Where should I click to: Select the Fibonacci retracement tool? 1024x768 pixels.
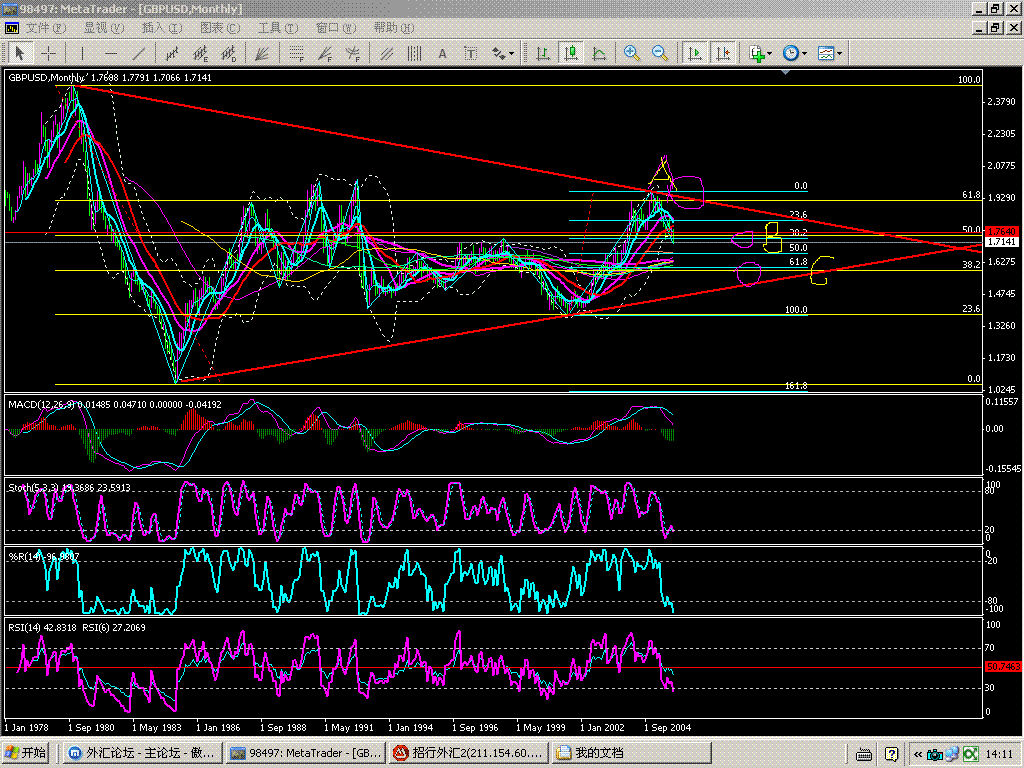click(297, 53)
